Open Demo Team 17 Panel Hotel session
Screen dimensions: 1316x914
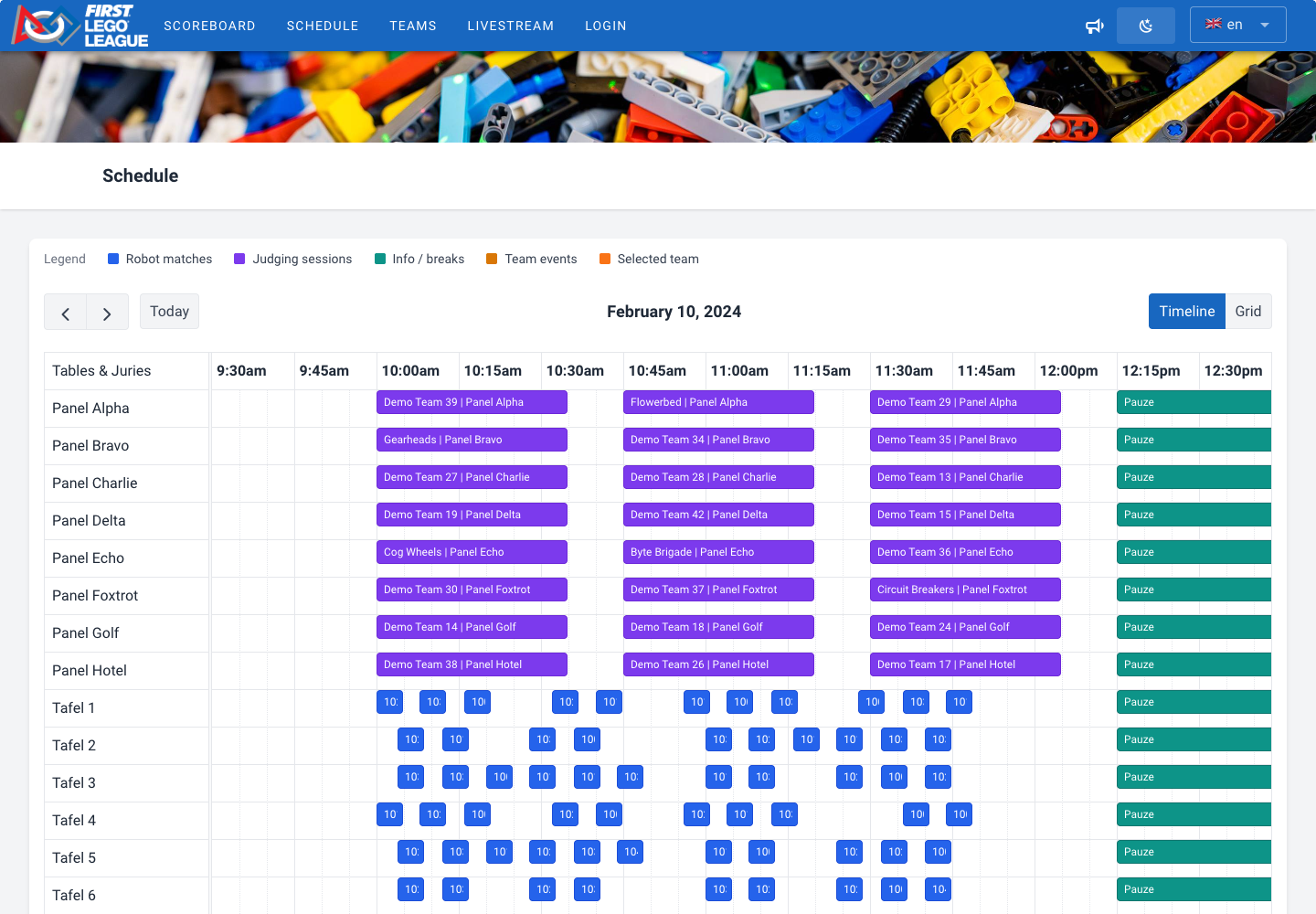pyautogui.click(x=965, y=664)
